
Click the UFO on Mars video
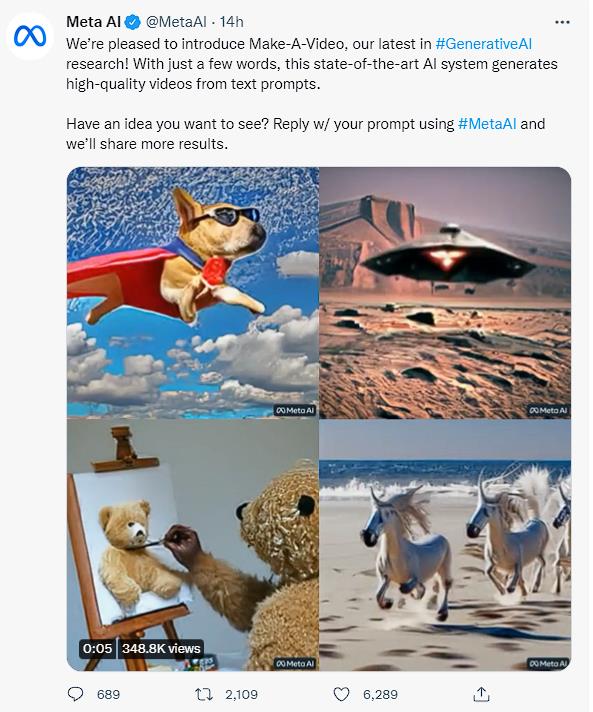pyautogui.click(x=445, y=292)
